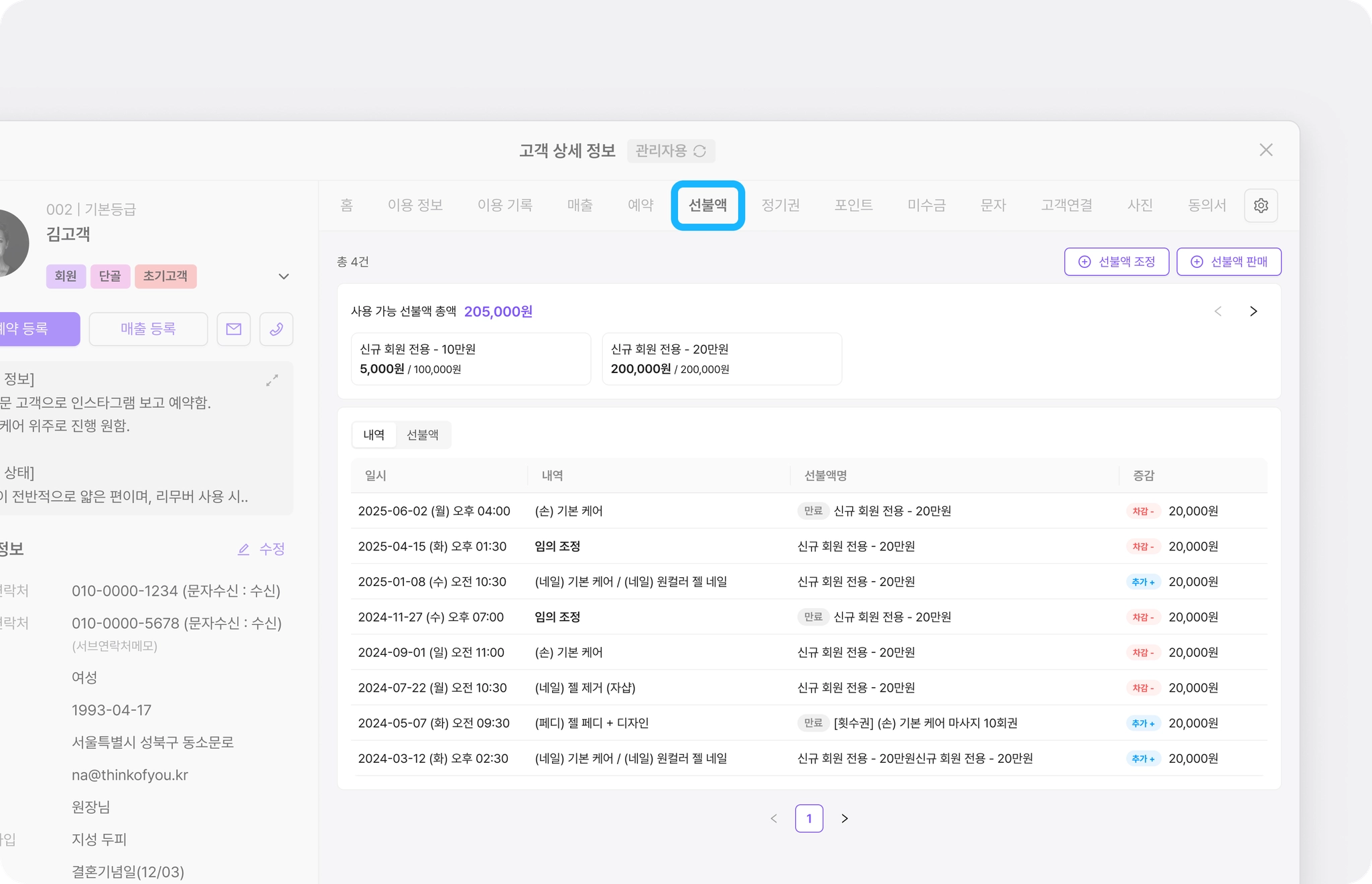This screenshot has width=1372, height=884.
Task: Select the 내역 sub-tab toggle
Action: 374,435
